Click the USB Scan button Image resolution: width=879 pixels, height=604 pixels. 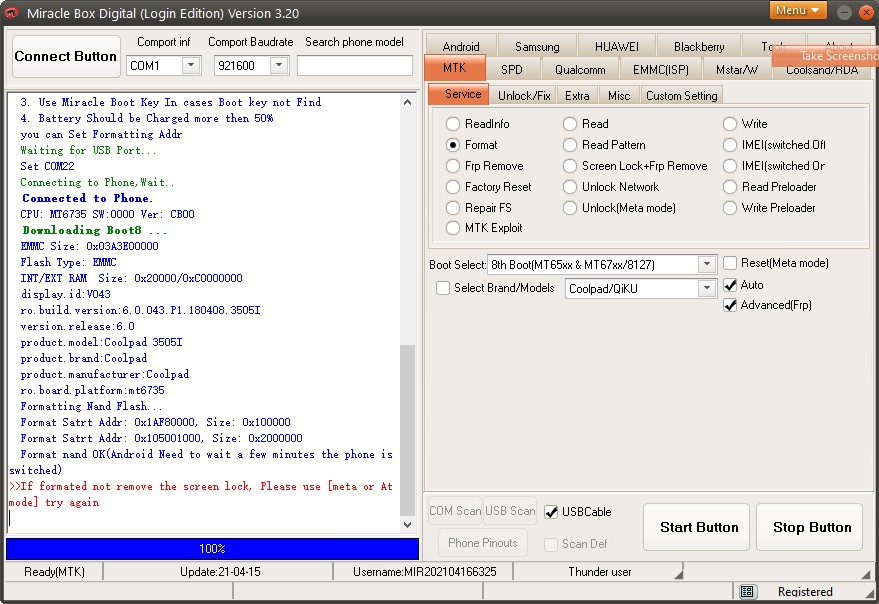[x=510, y=510]
